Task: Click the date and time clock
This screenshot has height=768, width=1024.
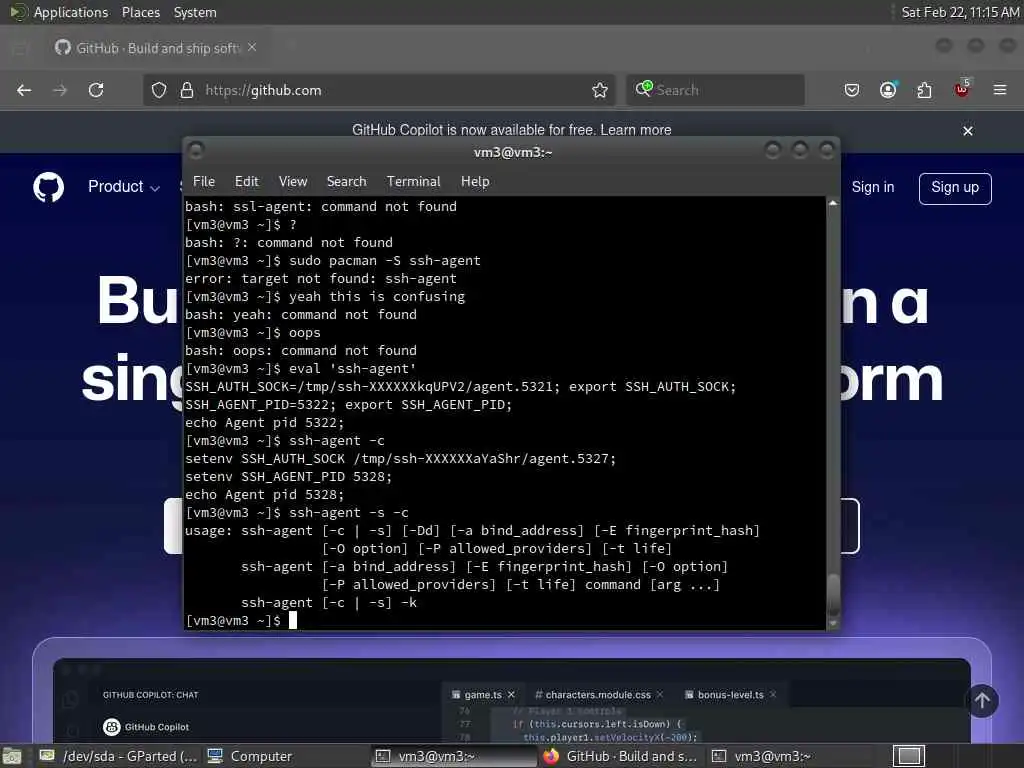Action: [960, 12]
